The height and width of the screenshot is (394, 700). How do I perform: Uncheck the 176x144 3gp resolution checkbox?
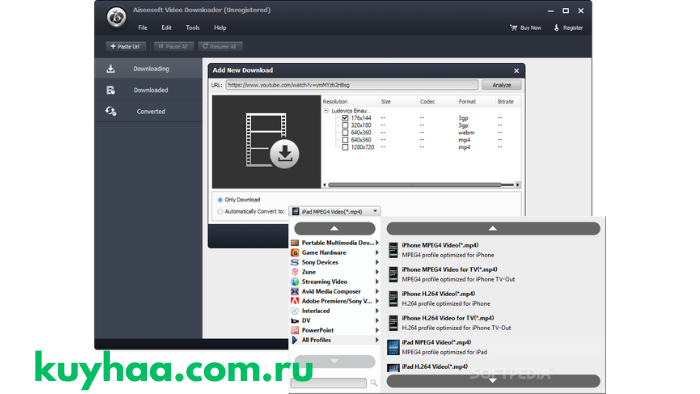point(345,118)
